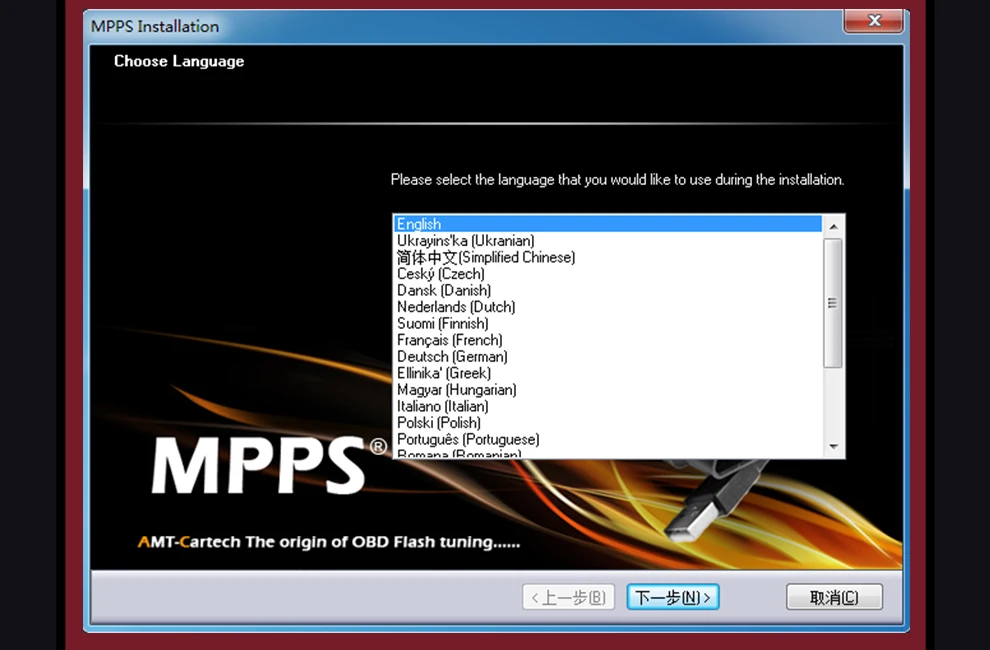Click the language list scroll up arrow
Screen dimensions: 990x650
pyautogui.click(x=833, y=226)
